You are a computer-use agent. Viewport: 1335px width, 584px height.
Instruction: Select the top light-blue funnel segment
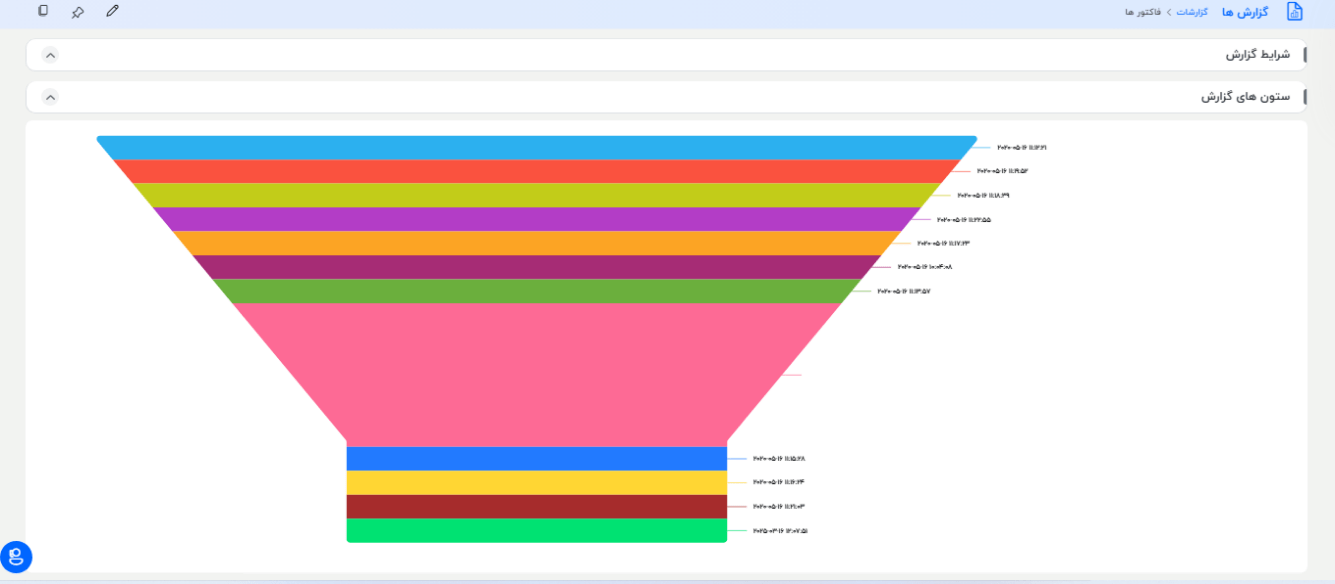[536, 147]
